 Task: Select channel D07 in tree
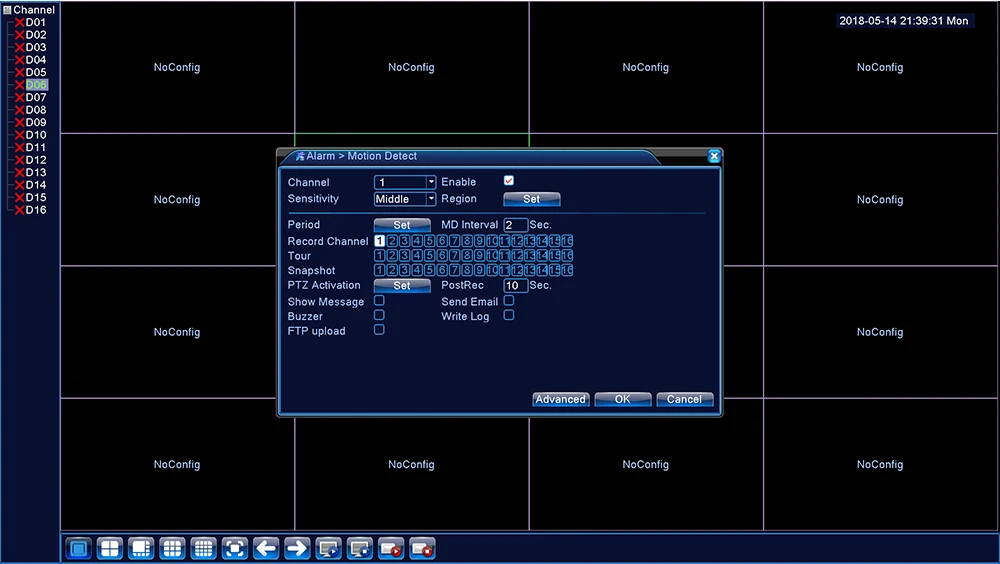coord(36,98)
